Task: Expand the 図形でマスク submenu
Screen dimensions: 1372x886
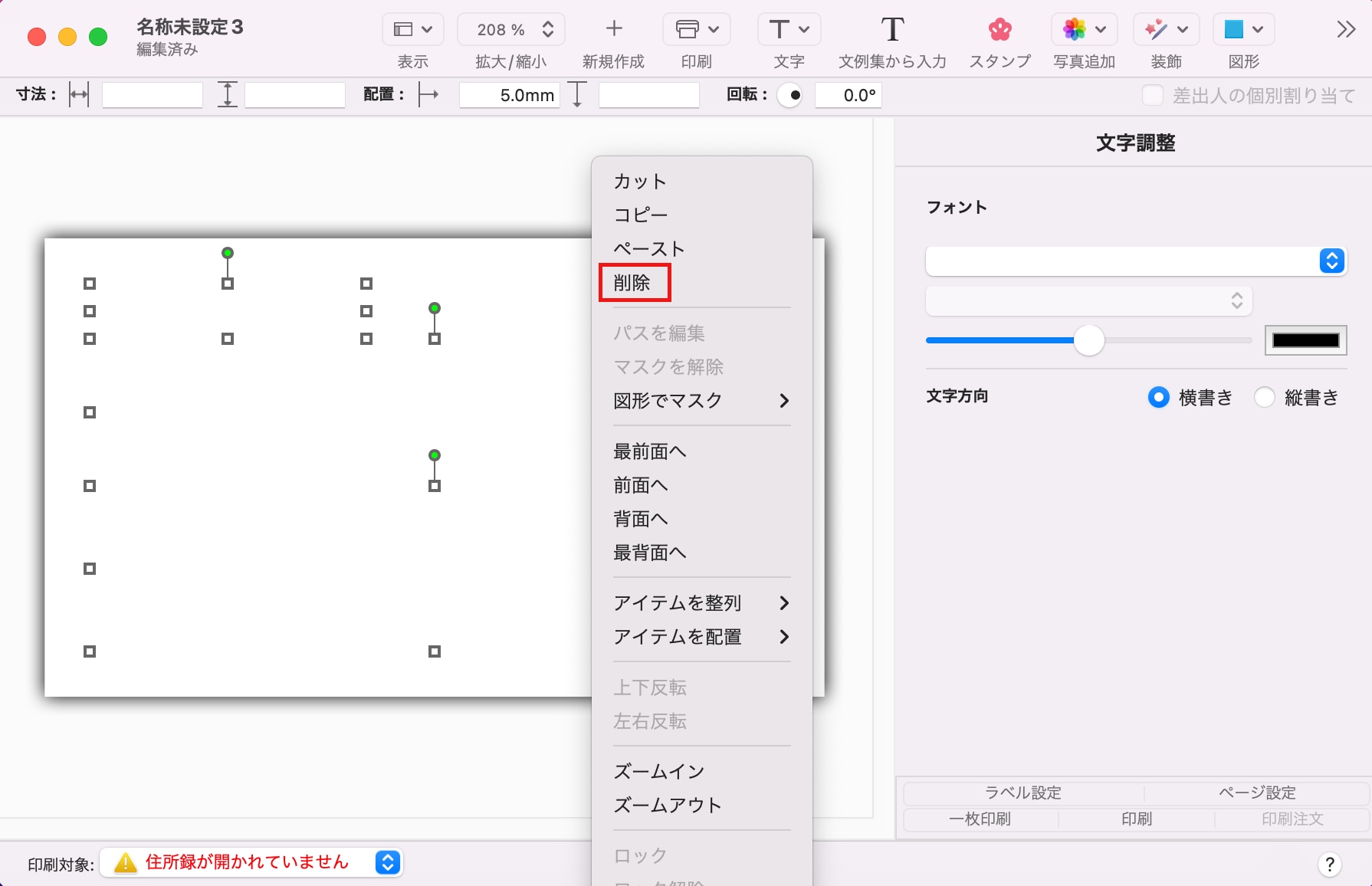Action: tap(783, 401)
